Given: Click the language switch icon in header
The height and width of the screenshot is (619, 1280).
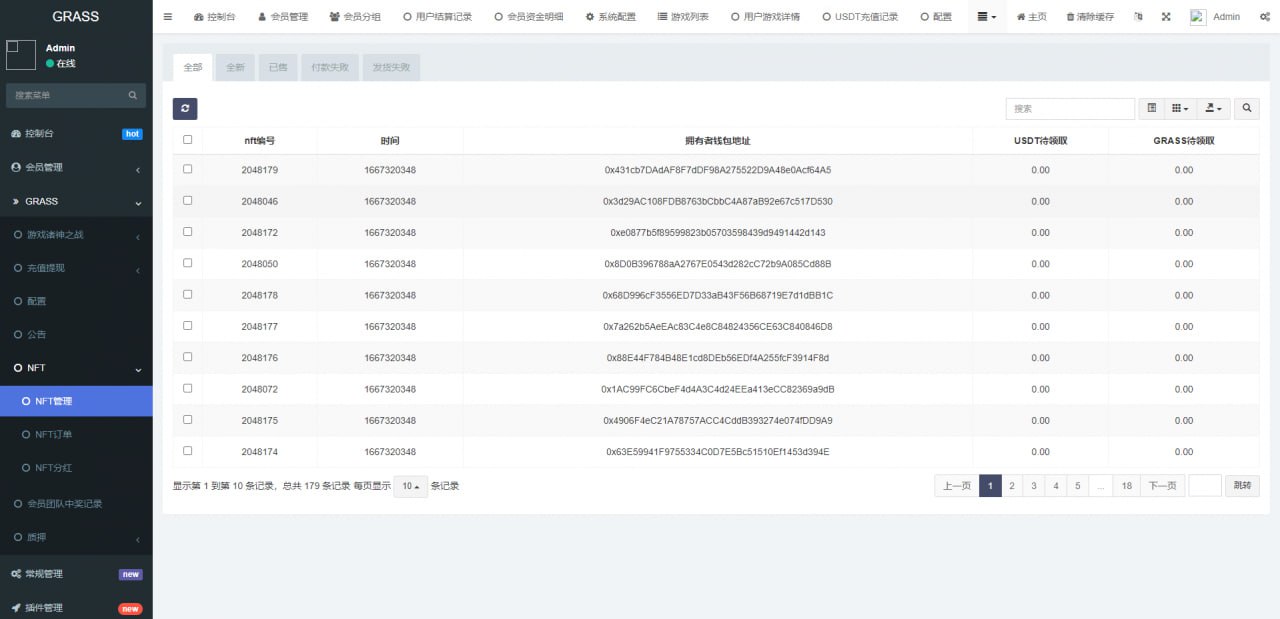Looking at the screenshot, I should click(1138, 17).
